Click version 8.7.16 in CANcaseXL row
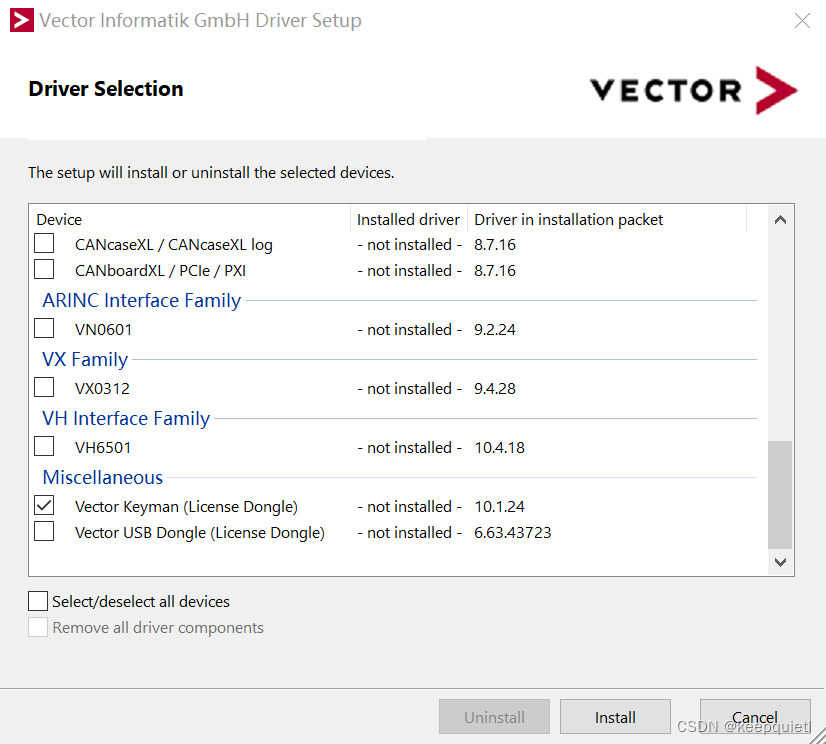 tap(495, 244)
